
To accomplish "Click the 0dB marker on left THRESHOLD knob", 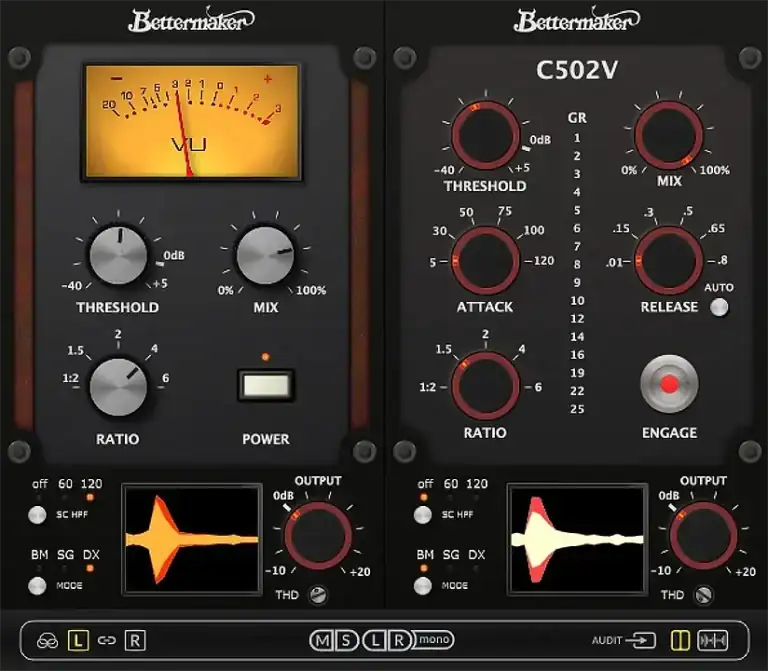I will (174, 256).
